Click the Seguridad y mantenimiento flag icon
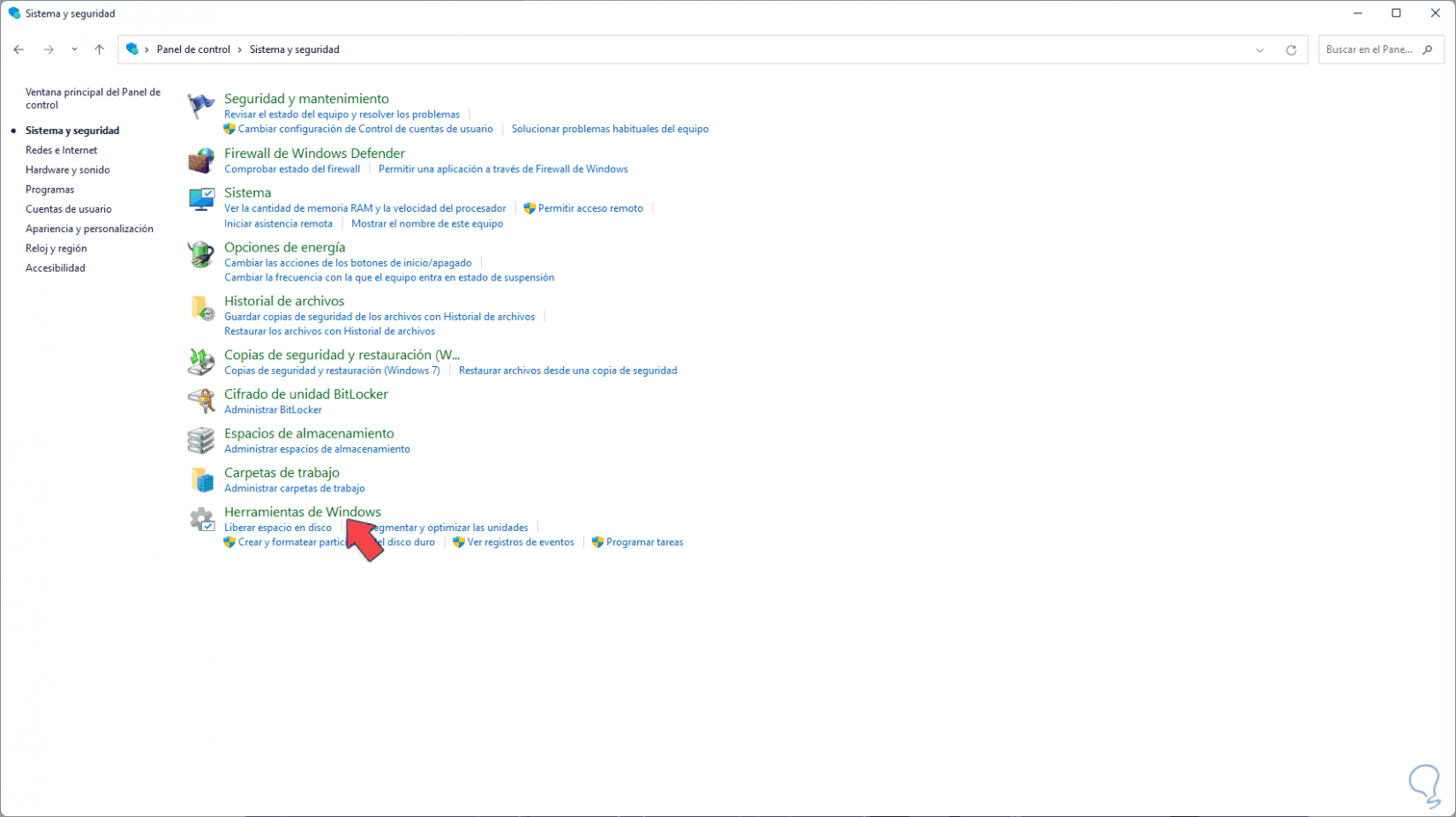 (x=201, y=106)
